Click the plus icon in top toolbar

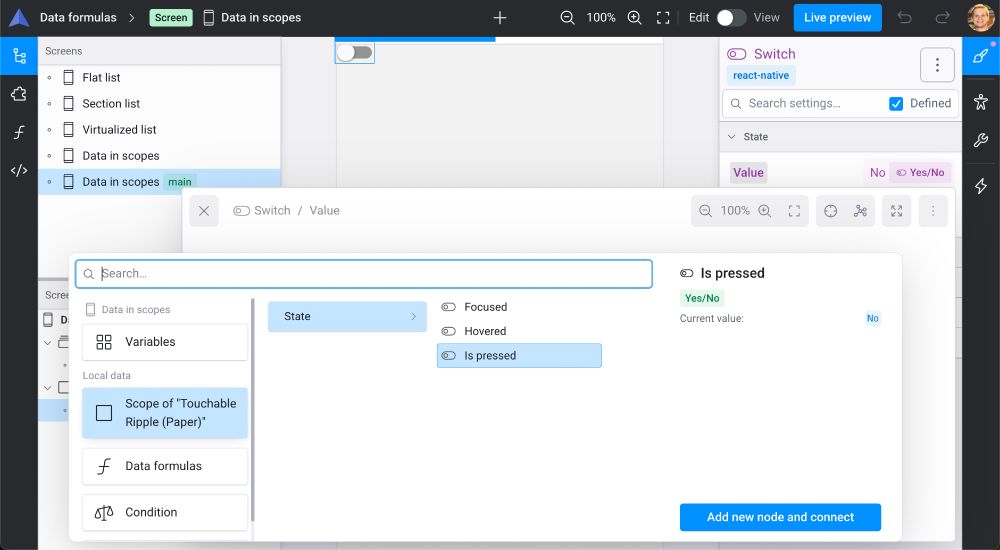[x=500, y=18]
